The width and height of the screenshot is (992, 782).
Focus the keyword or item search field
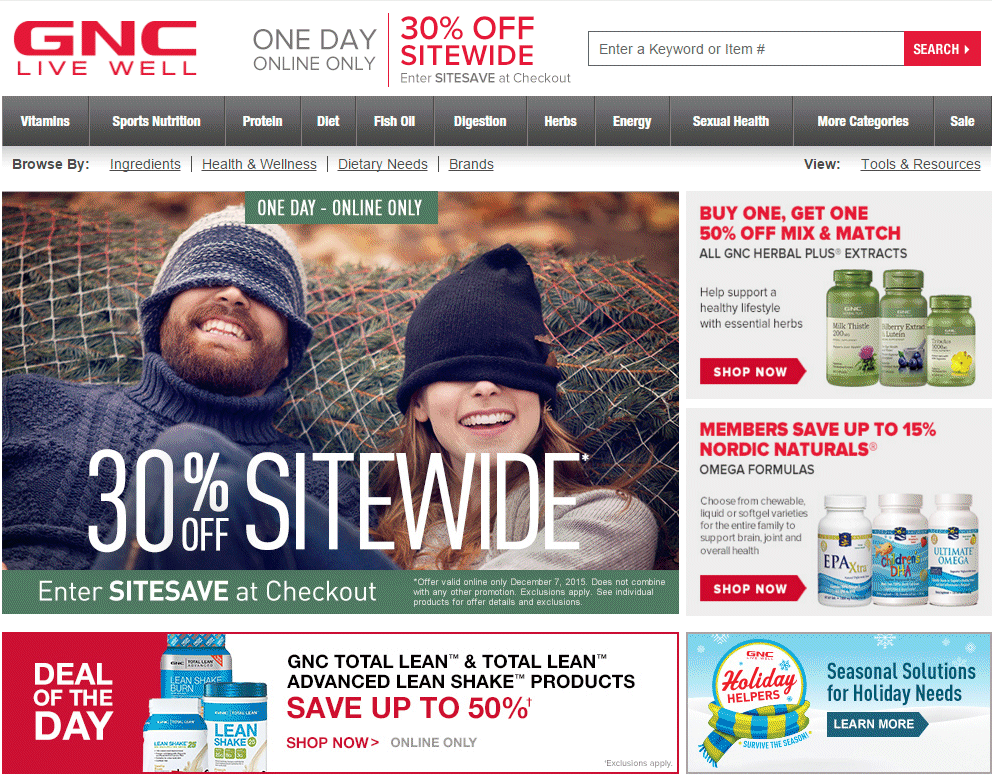[x=746, y=49]
